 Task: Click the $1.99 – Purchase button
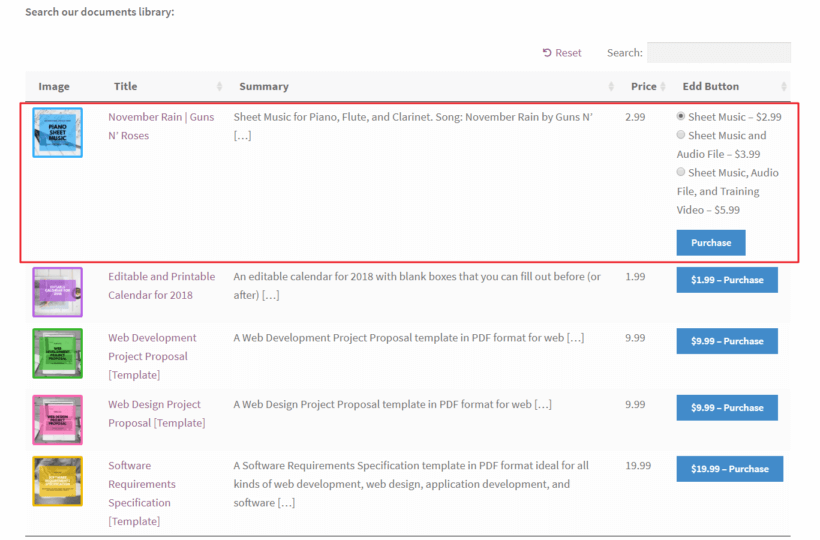pyautogui.click(x=727, y=280)
